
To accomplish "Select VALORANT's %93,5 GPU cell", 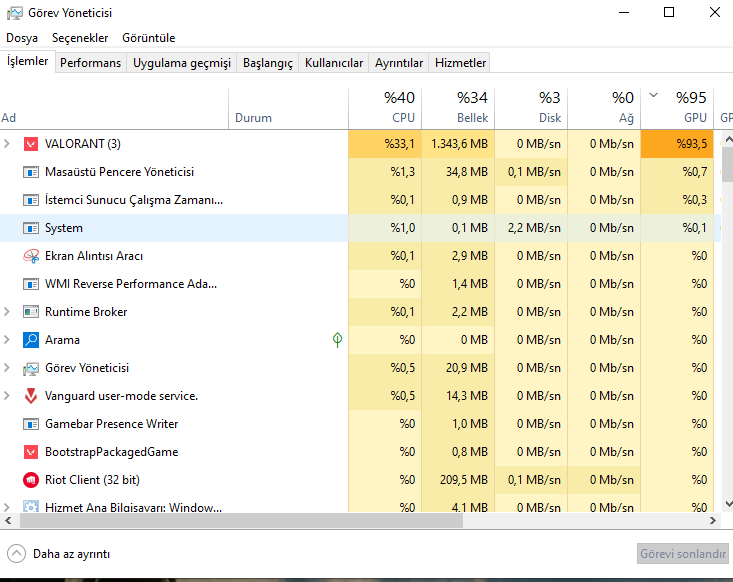I will pos(677,144).
